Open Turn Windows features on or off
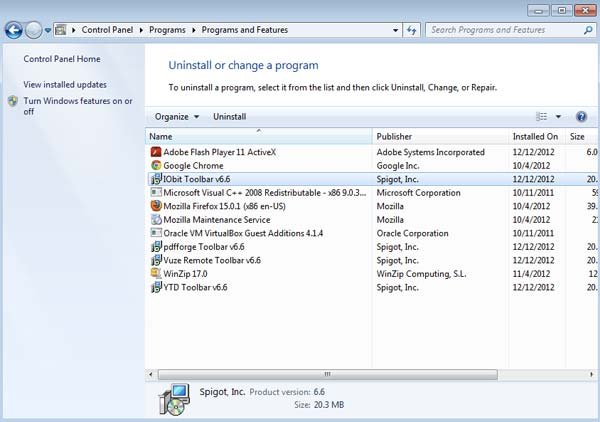Viewport: 600px width, 422px height. [x=77, y=106]
